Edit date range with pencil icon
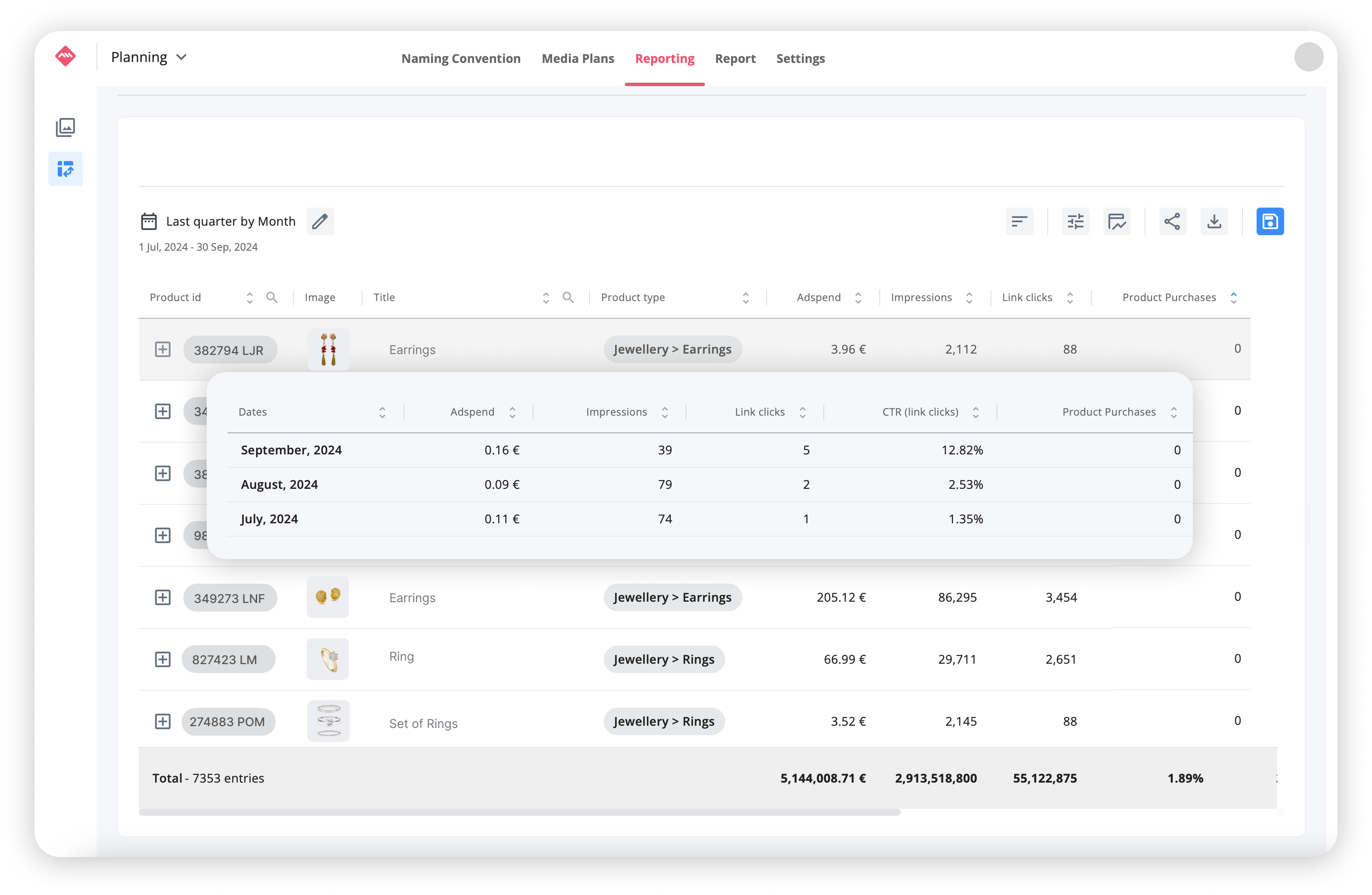This screenshot has height=895, width=1372. [320, 221]
